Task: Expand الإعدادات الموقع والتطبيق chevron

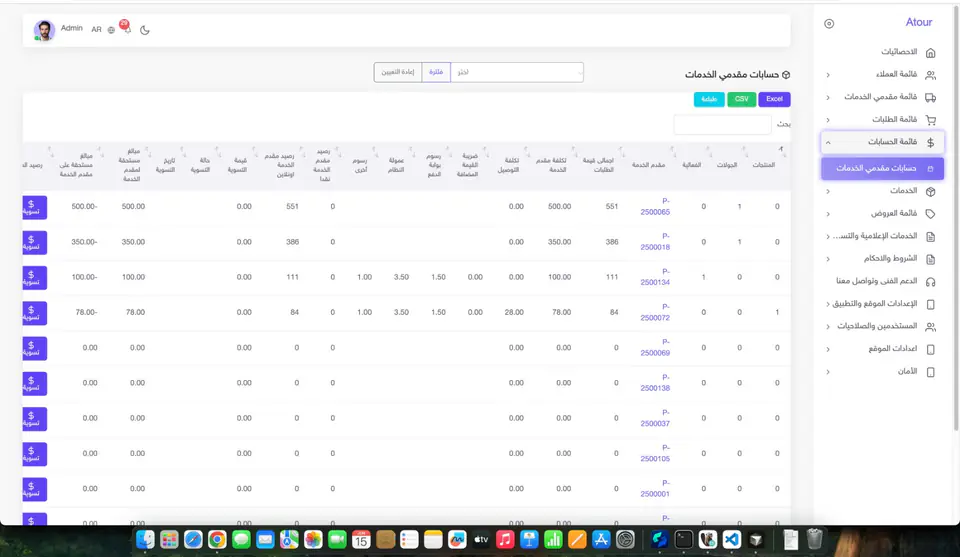Action: coord(828,304)
